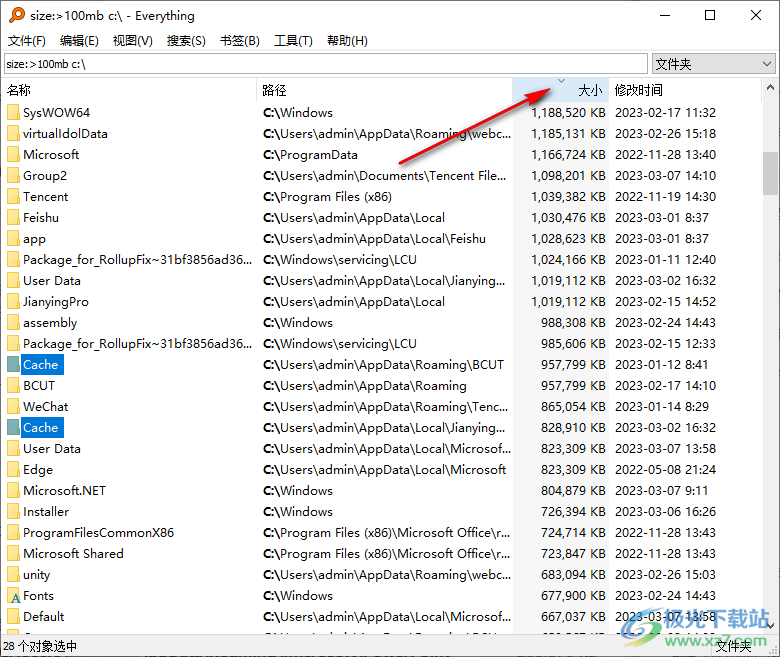Select the Microsoft.NET folder name

pos(64,490)
